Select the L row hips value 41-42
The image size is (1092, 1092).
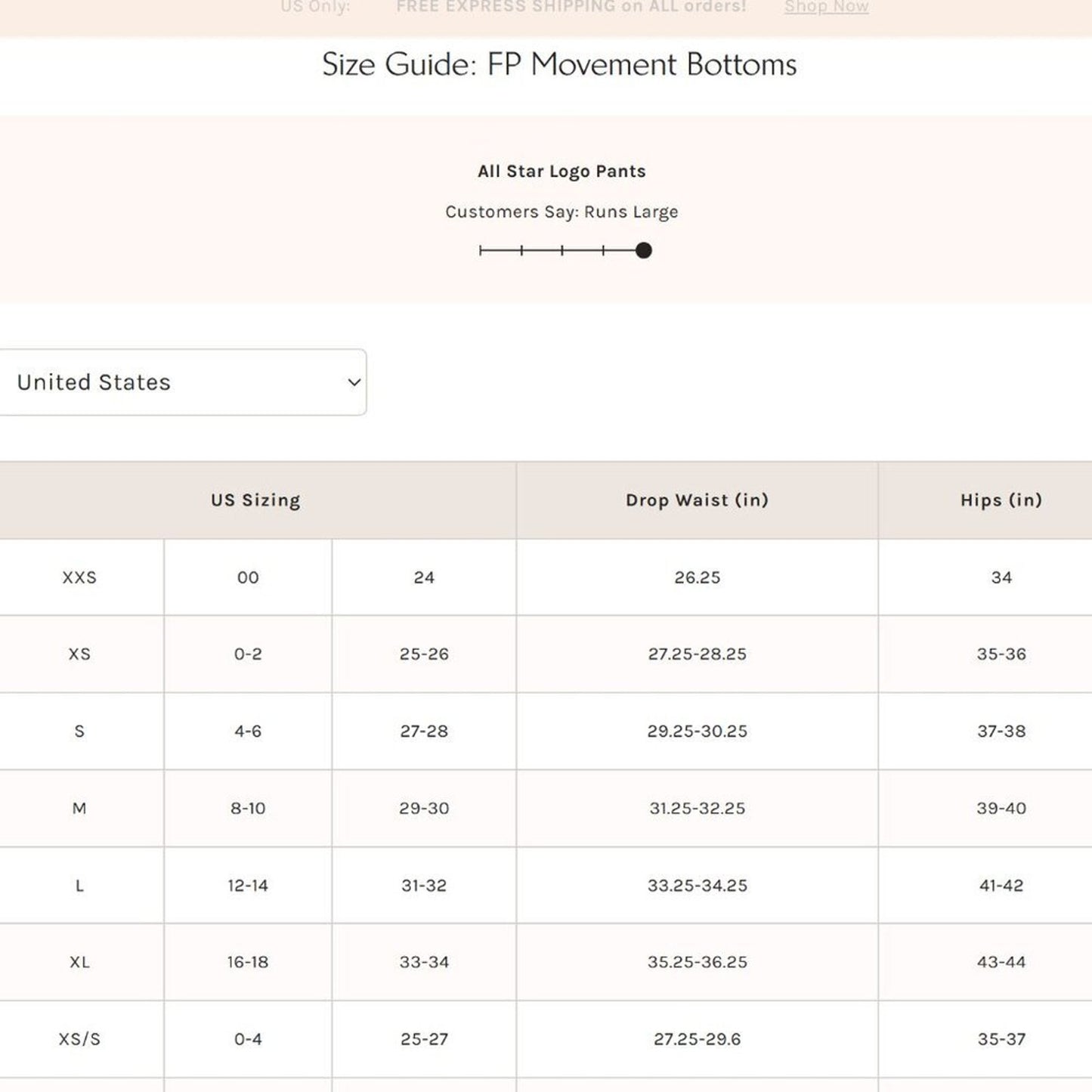[x=1001, y=885]
